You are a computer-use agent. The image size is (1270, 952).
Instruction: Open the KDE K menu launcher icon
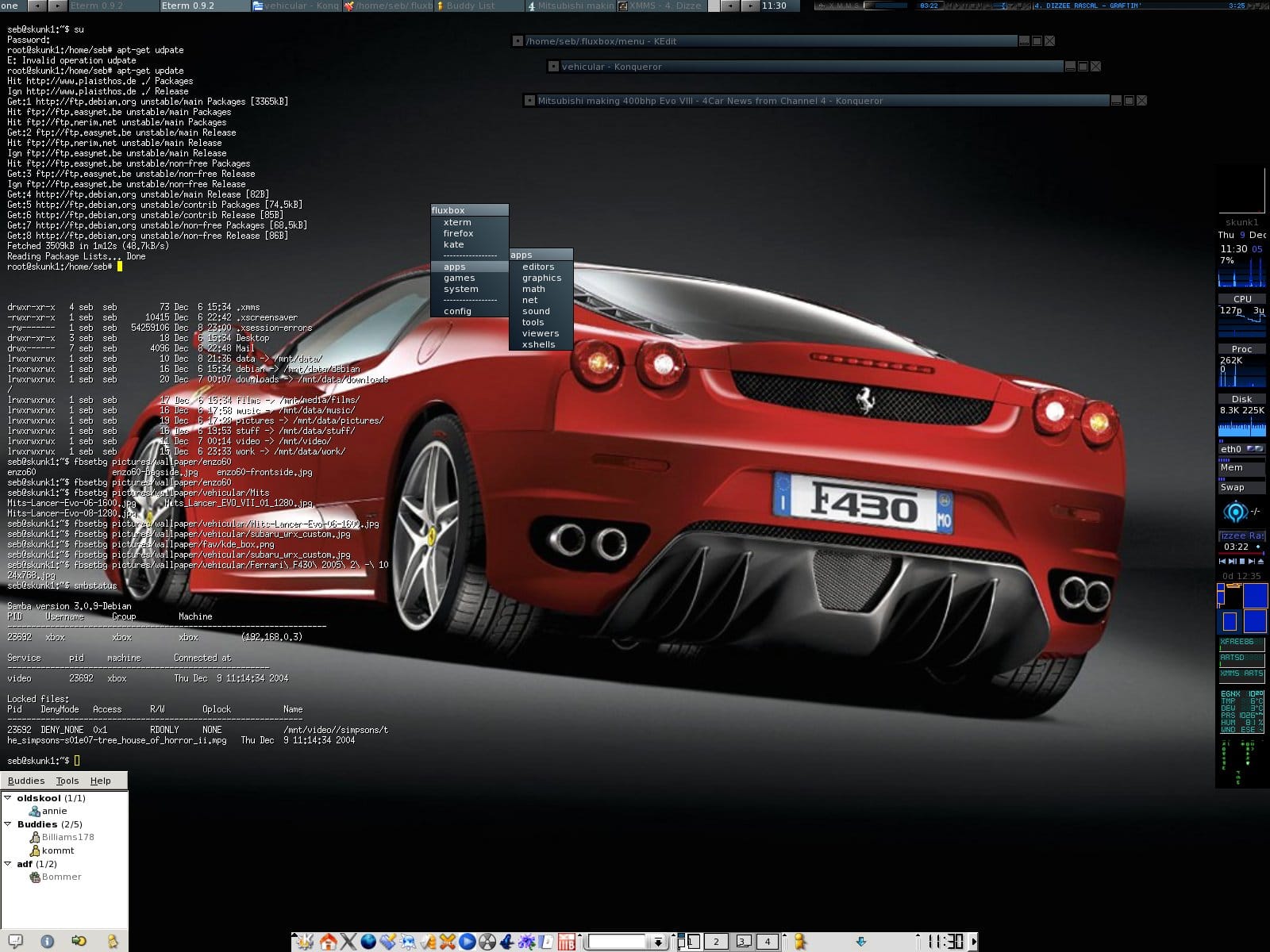click(304, 942)
